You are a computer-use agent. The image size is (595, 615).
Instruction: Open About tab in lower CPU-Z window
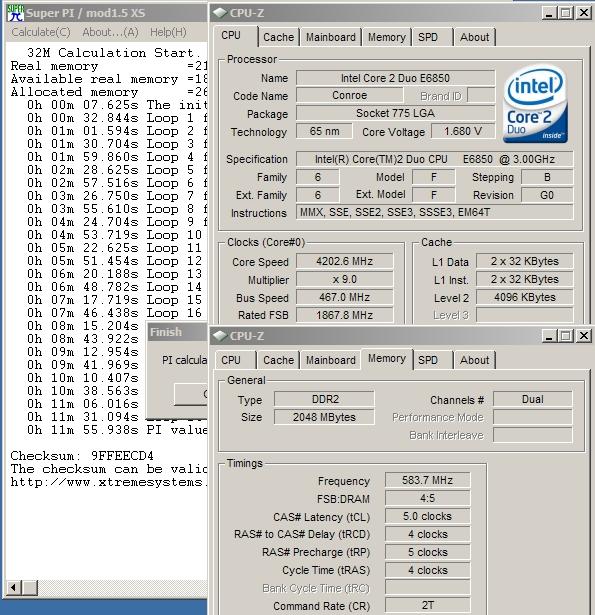click(x=475, y=360)
